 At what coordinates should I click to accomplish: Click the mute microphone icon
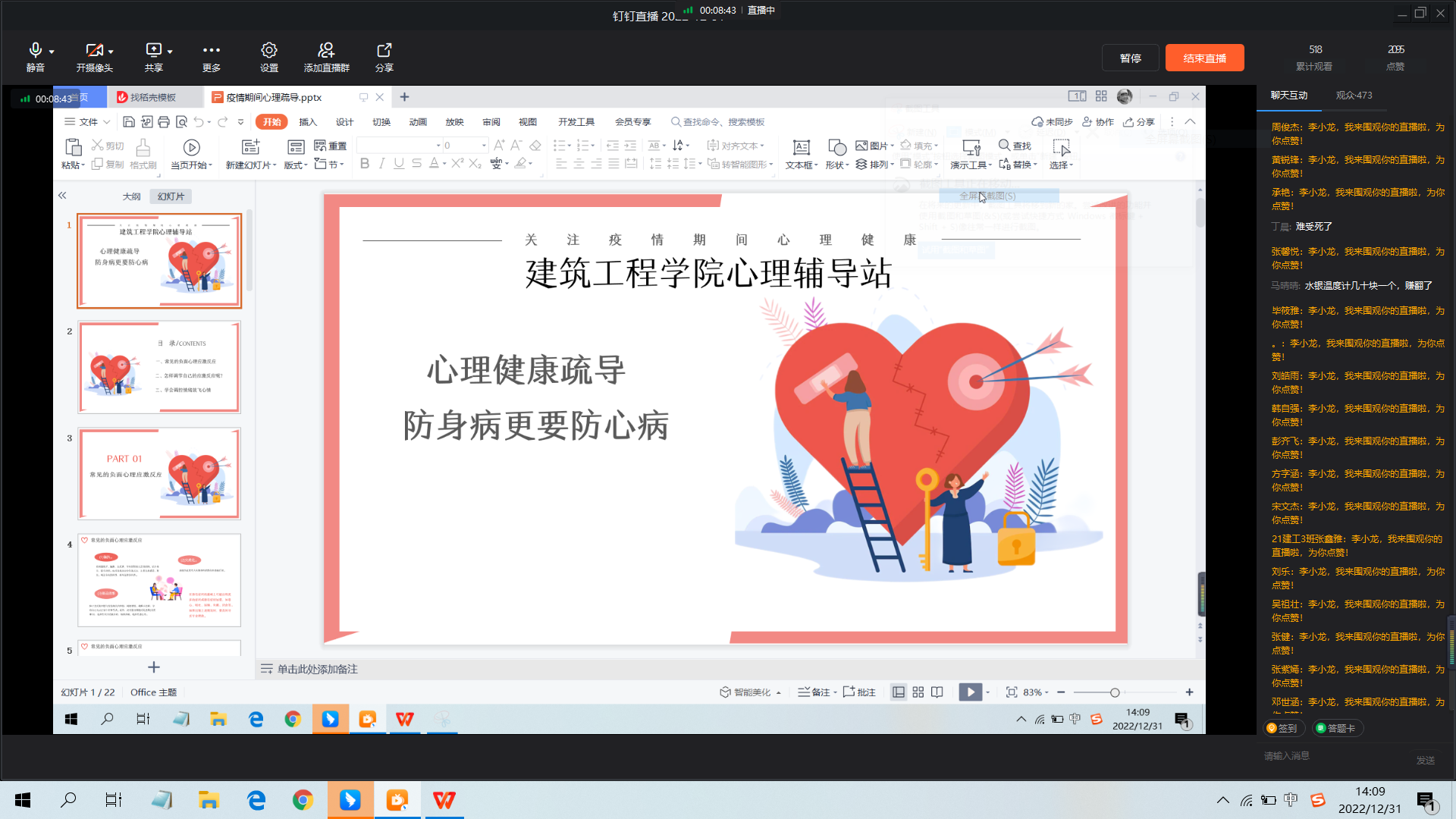point(35,51)
